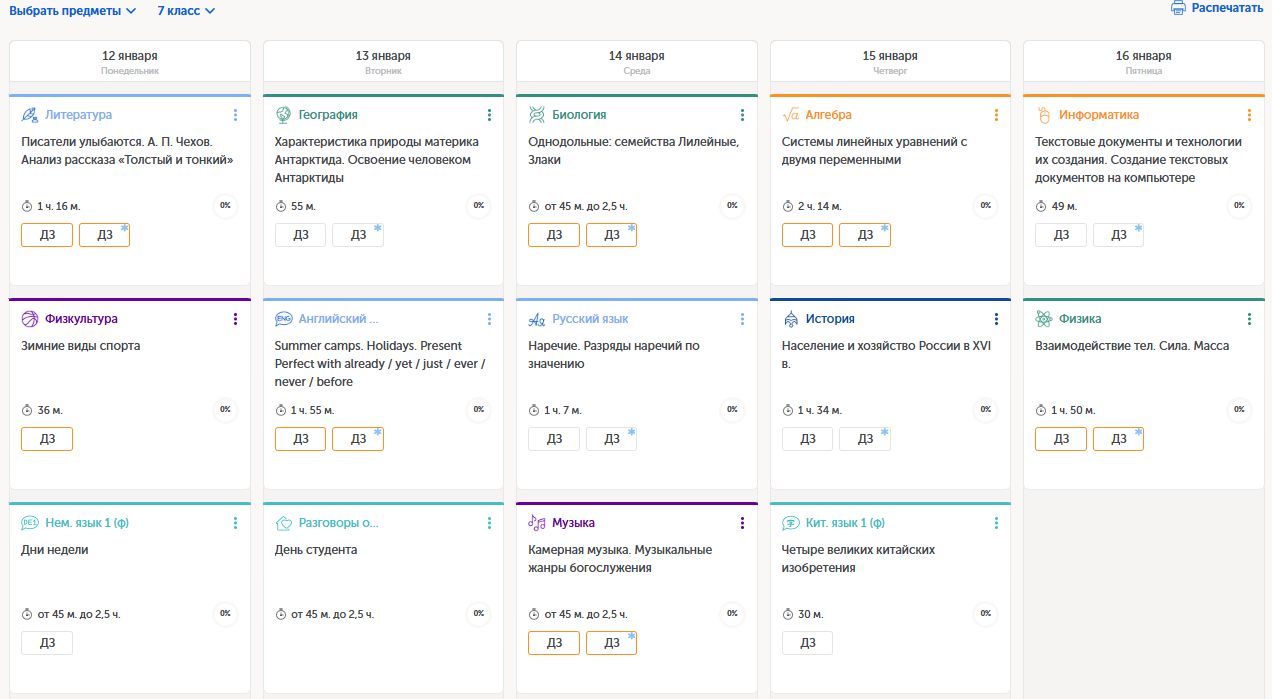This screenshot has width=1272, height=699.
Task: Click the 0% progress indicator on Информатика
Action: (1239, 205)
